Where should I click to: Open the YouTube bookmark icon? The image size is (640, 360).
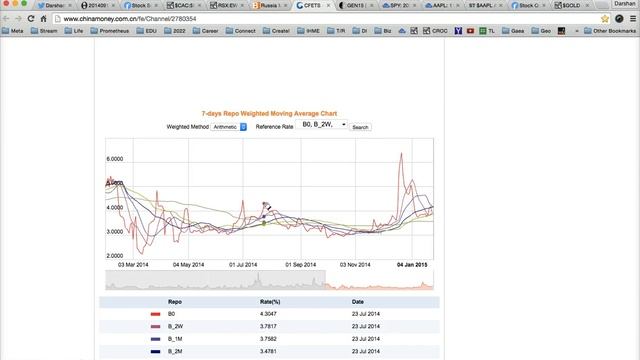click(x=471, y=31)
